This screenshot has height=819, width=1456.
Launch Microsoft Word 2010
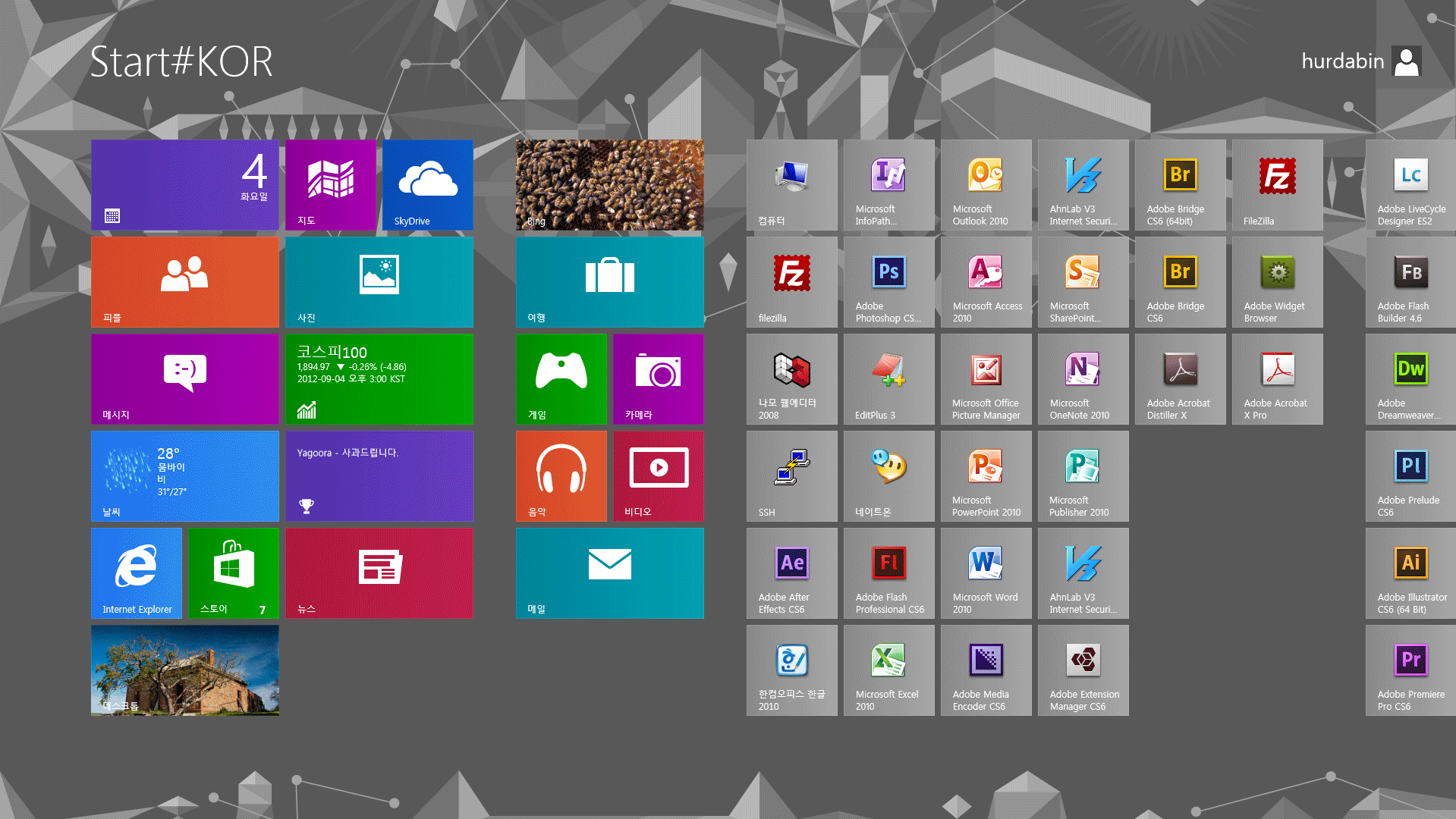(986, 573)
